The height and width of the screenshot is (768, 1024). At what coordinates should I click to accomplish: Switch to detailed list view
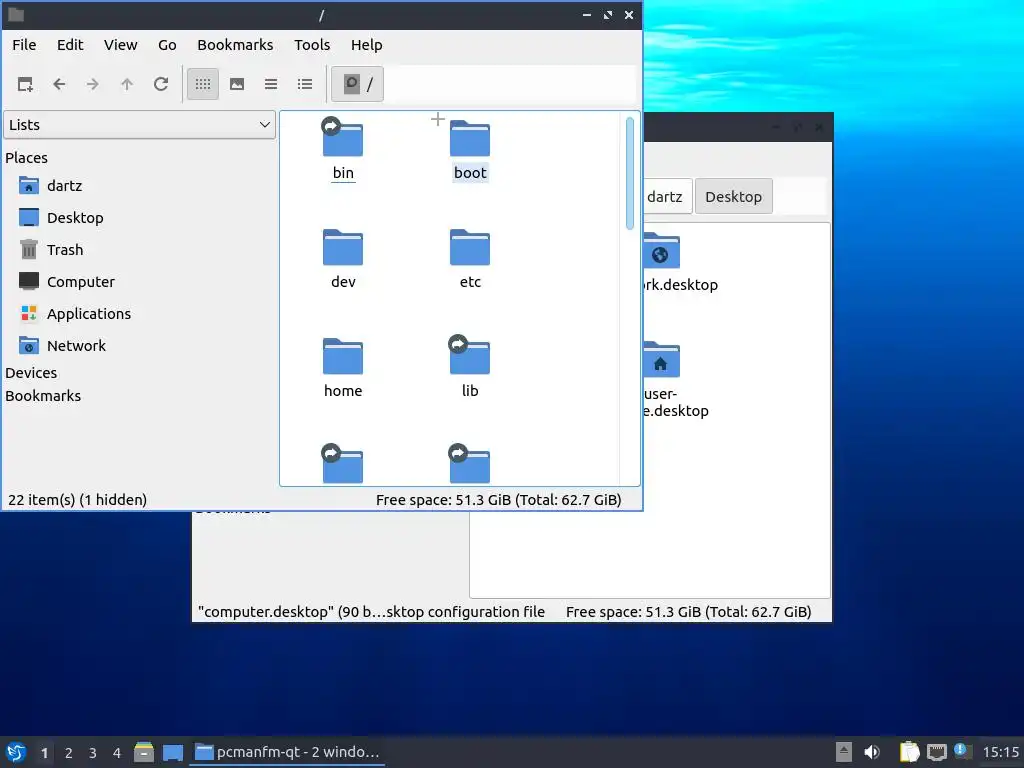point(305,84)
